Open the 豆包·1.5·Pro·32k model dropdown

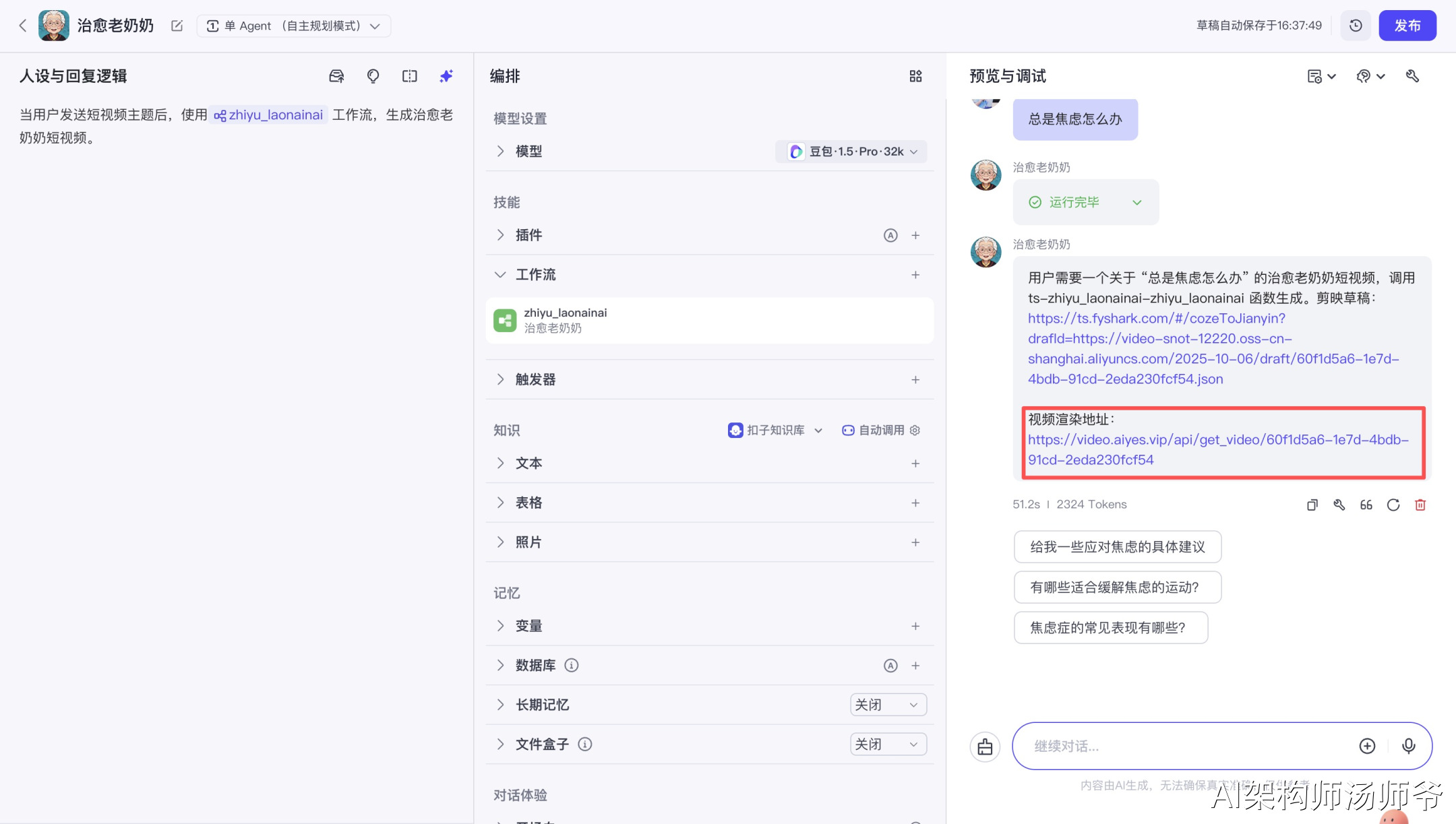(853, 152)
